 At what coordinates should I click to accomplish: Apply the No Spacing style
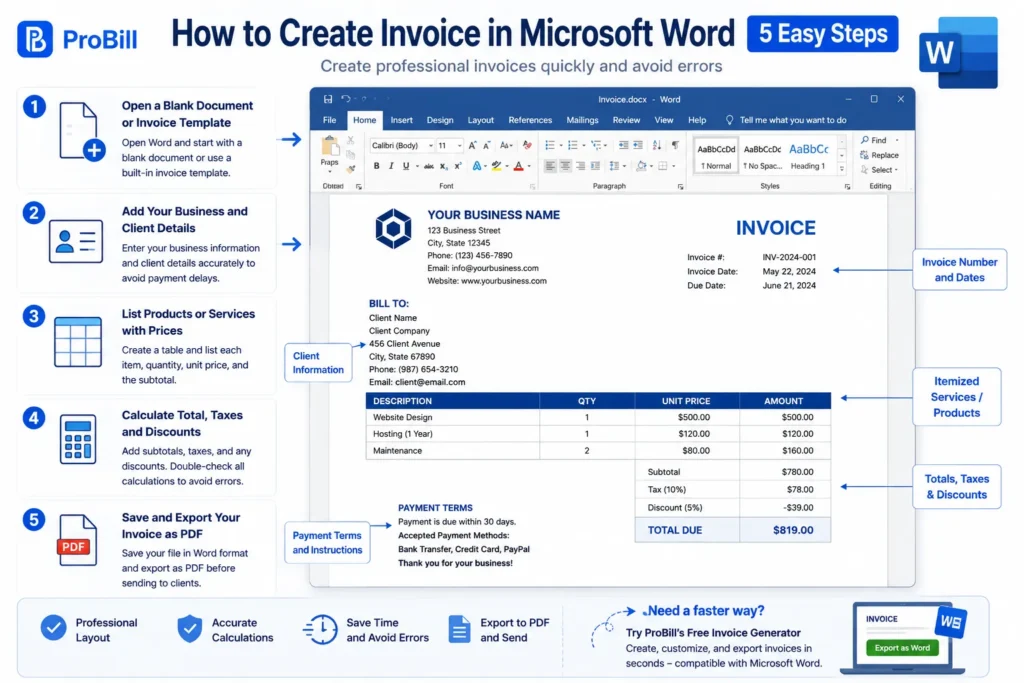(x=762, y=156)
